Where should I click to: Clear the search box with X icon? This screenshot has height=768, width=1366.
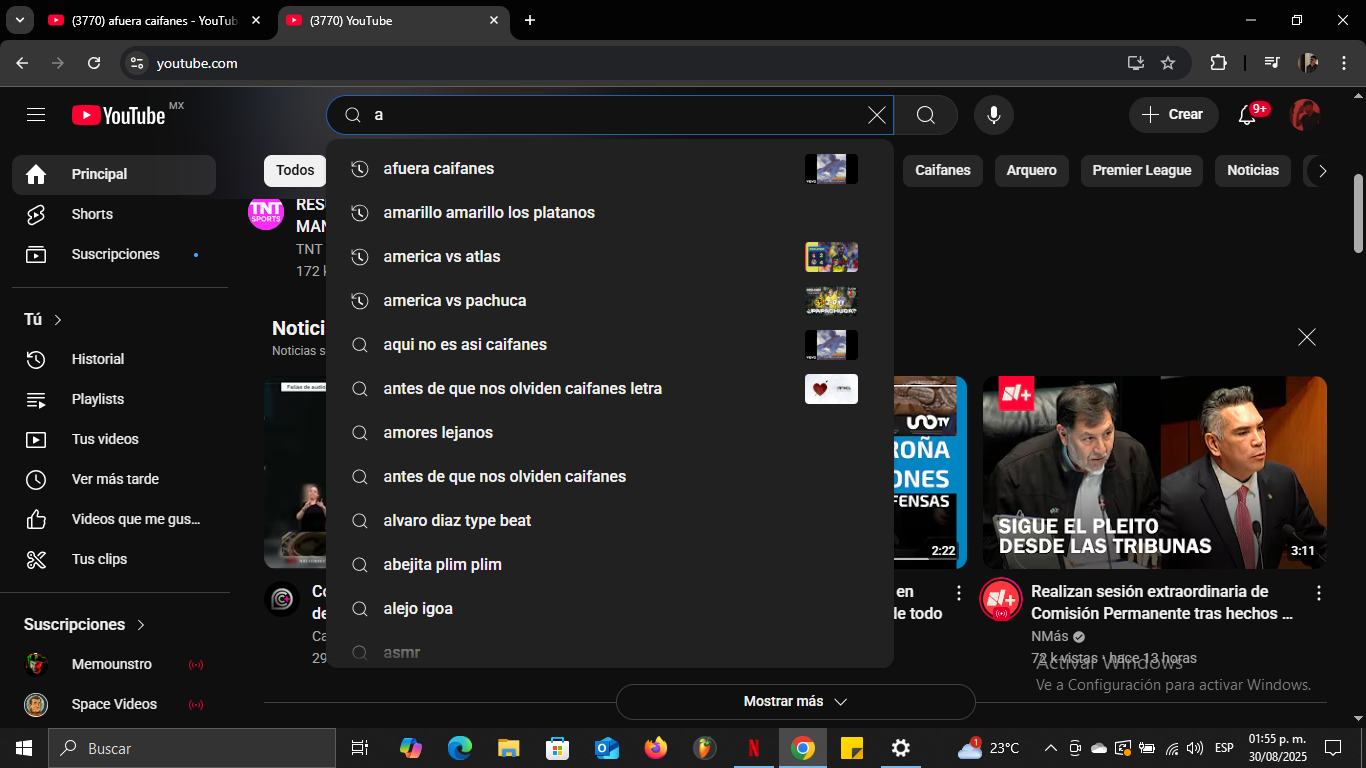876,115
